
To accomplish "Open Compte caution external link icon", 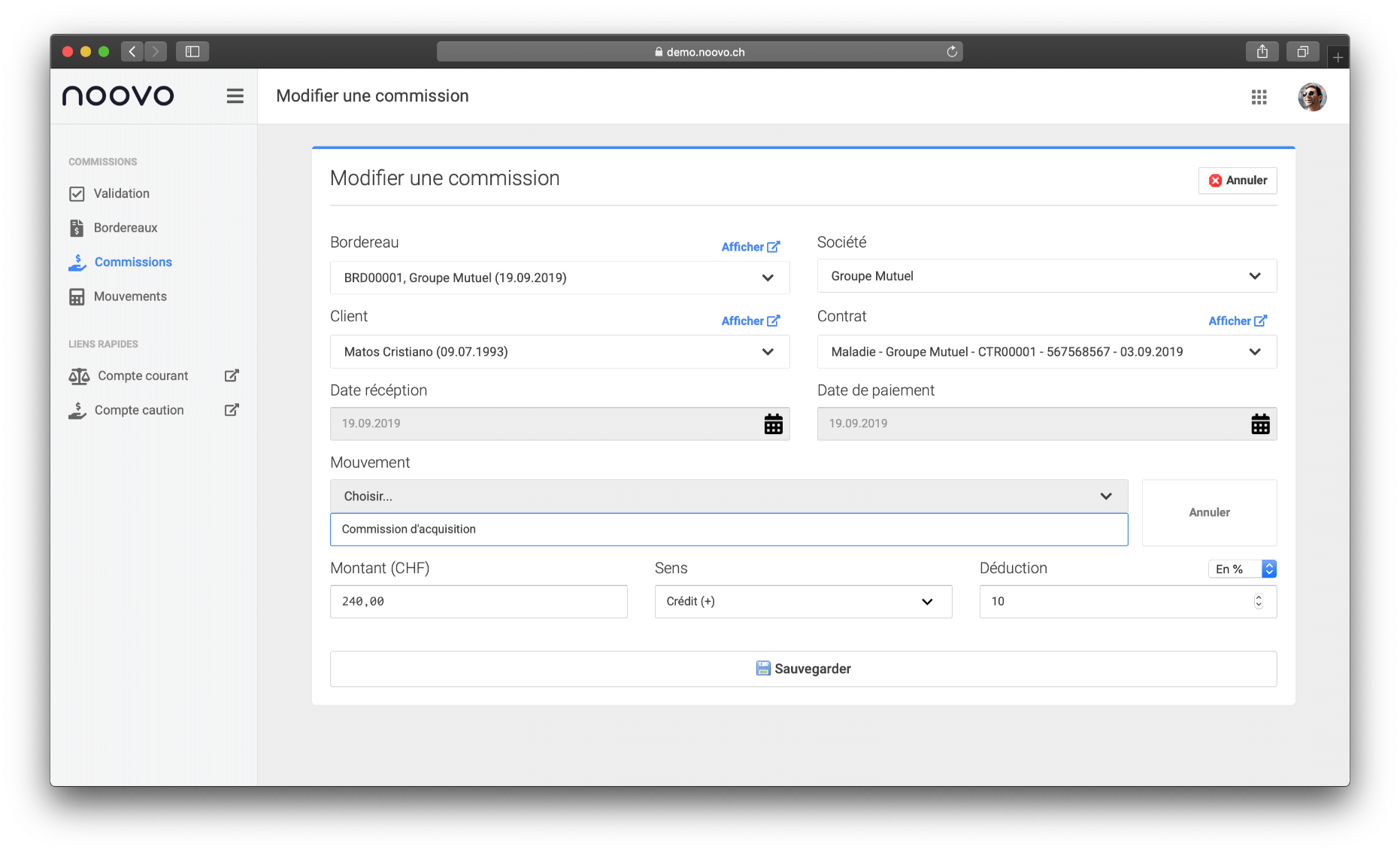I will [x=232, y=410].
